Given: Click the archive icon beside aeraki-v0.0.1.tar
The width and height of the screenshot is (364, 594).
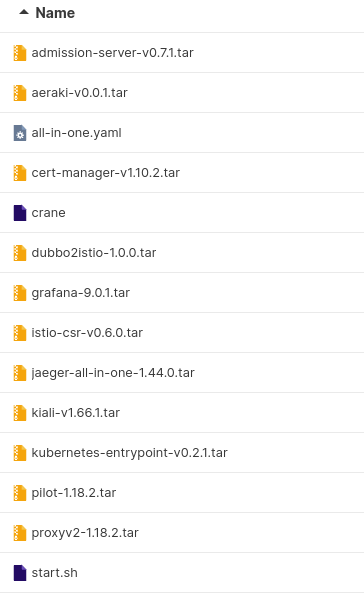Looking at the screenshot, I should pos(20,93).
